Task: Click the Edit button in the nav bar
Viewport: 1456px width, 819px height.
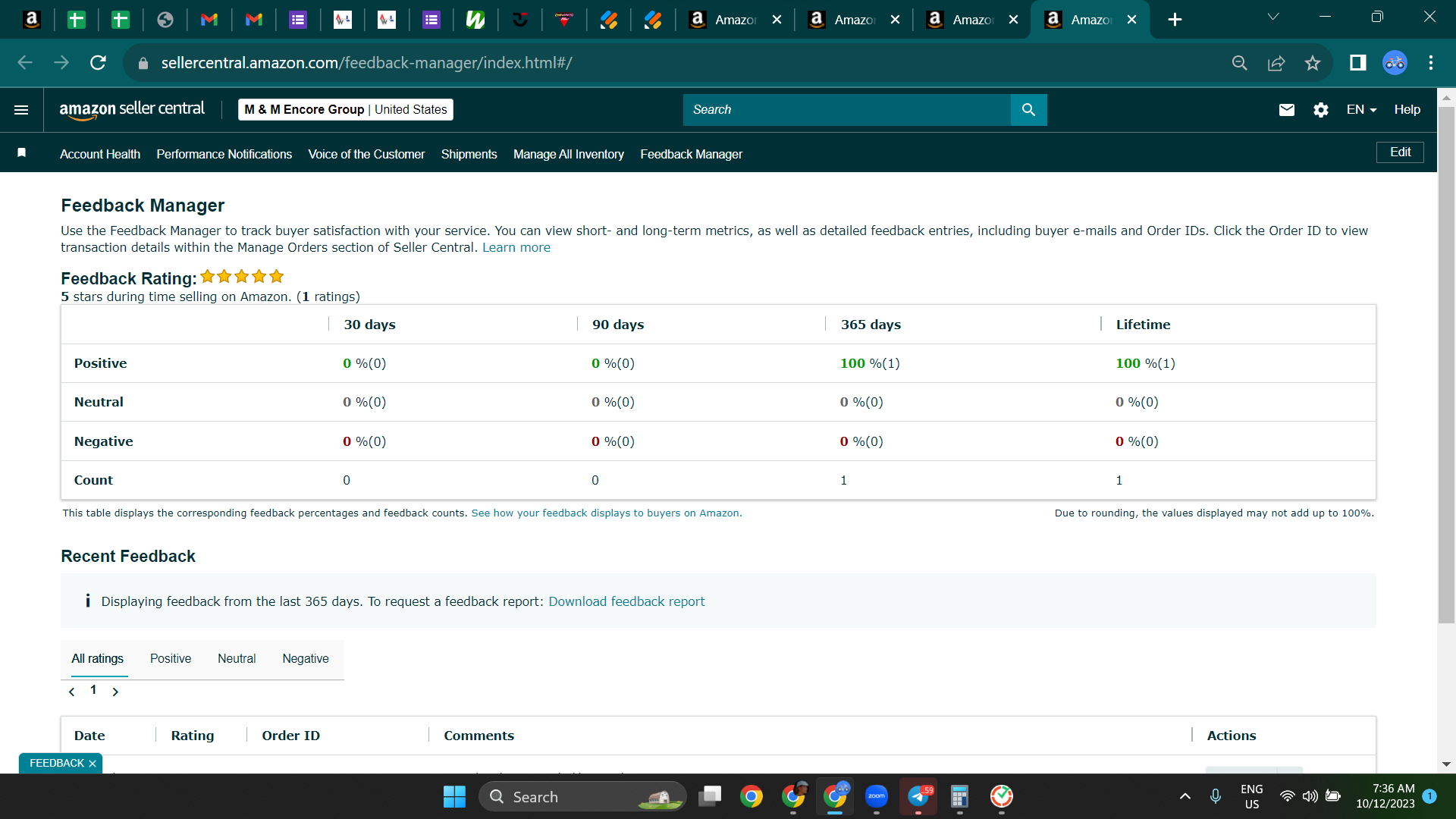Action: pyautogui.click(x=1400, y=152)
